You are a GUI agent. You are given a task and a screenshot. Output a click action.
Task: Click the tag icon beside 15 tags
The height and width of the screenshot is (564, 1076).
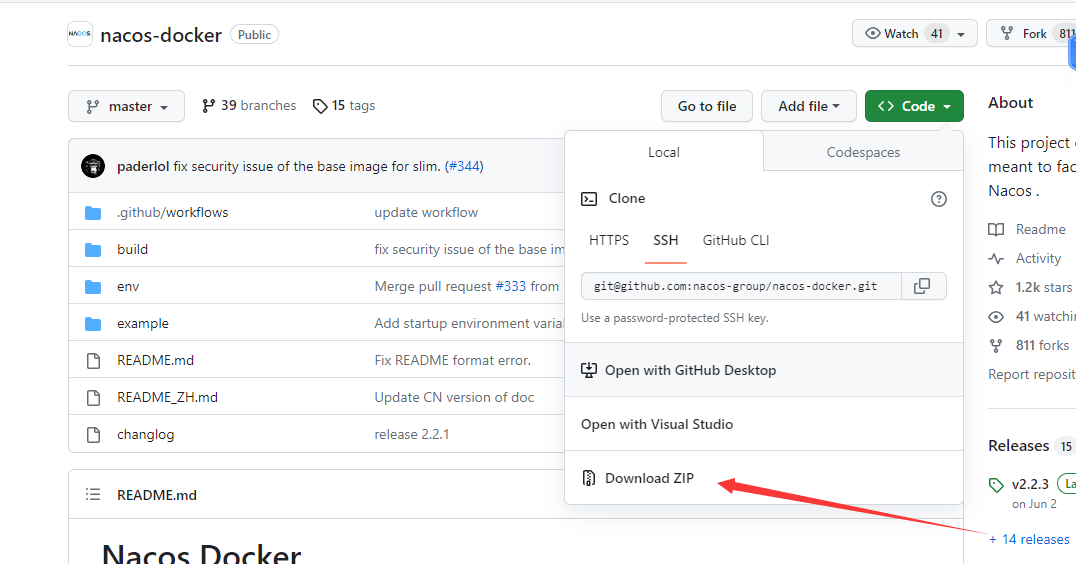pyautogui.click(x=320, y=106)
